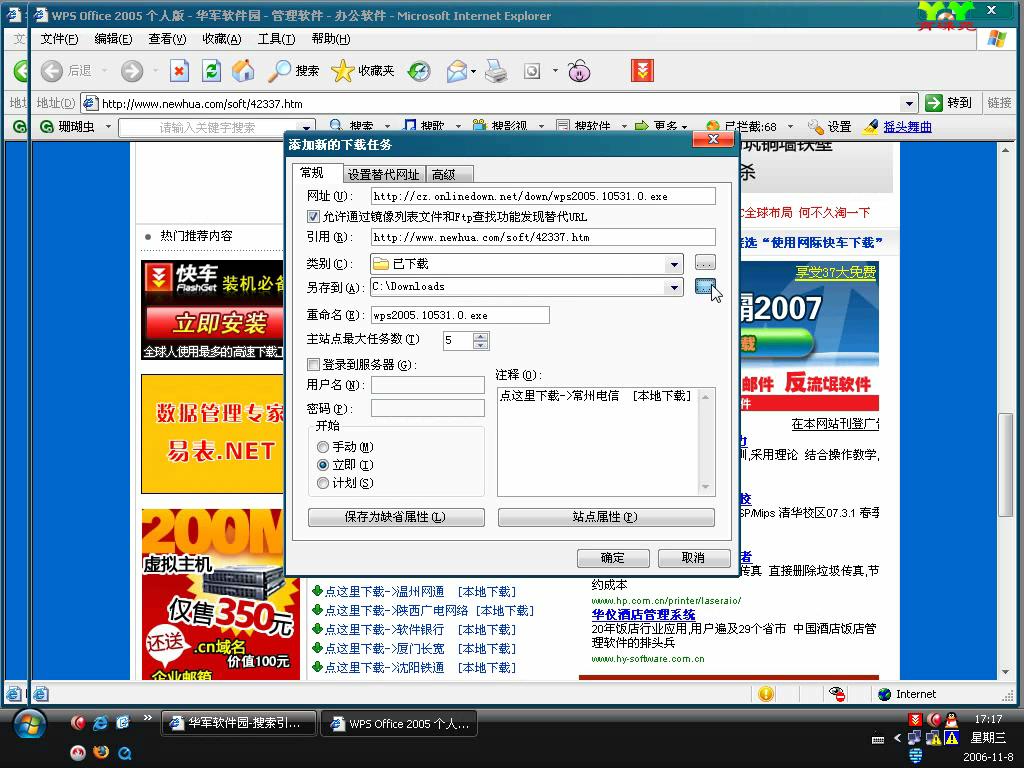Viewport: 1024px width, 768px height.
Task: Click the 保存为缺省属性 button
Action: click(396, 517)
